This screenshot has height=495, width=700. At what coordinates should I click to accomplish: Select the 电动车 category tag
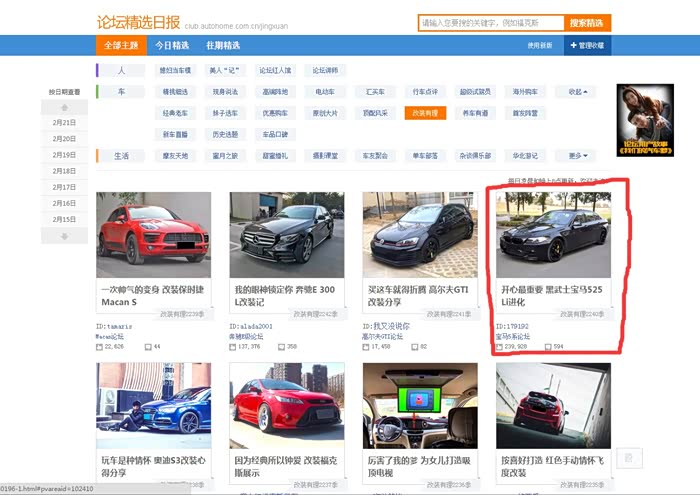coord(325,91)
